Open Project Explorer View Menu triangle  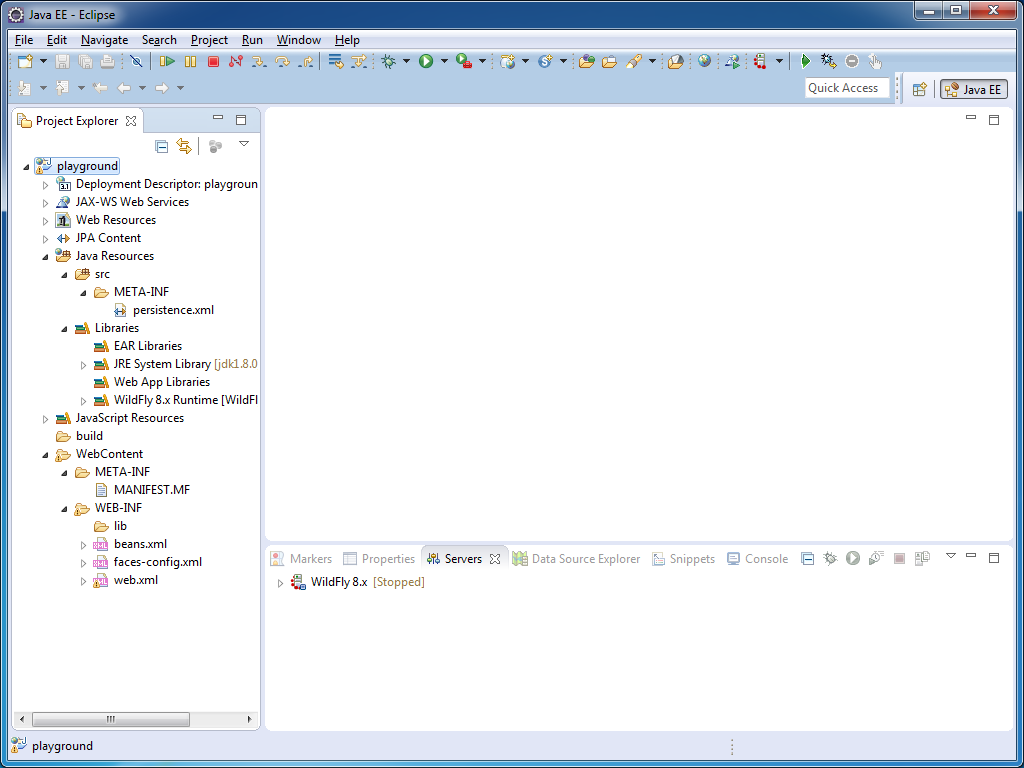click(244, 143)
